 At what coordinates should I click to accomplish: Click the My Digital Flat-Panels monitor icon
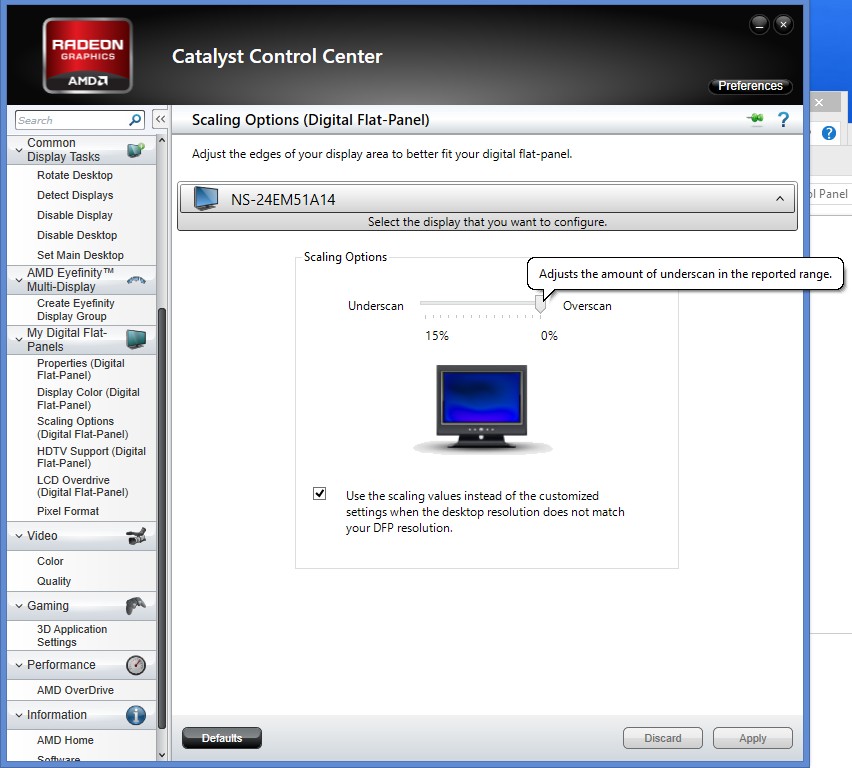click(138, 339)
